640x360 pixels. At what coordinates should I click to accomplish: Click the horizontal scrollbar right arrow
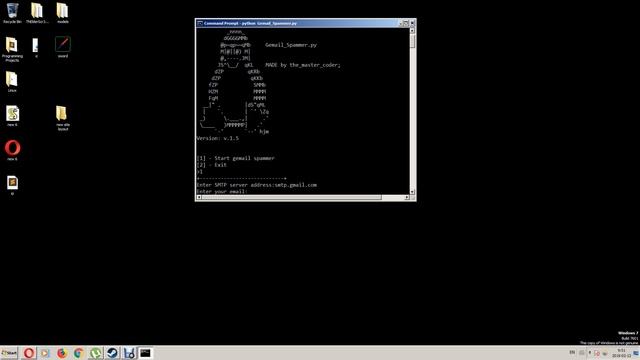pyautogui.click(x=407, y=197)
